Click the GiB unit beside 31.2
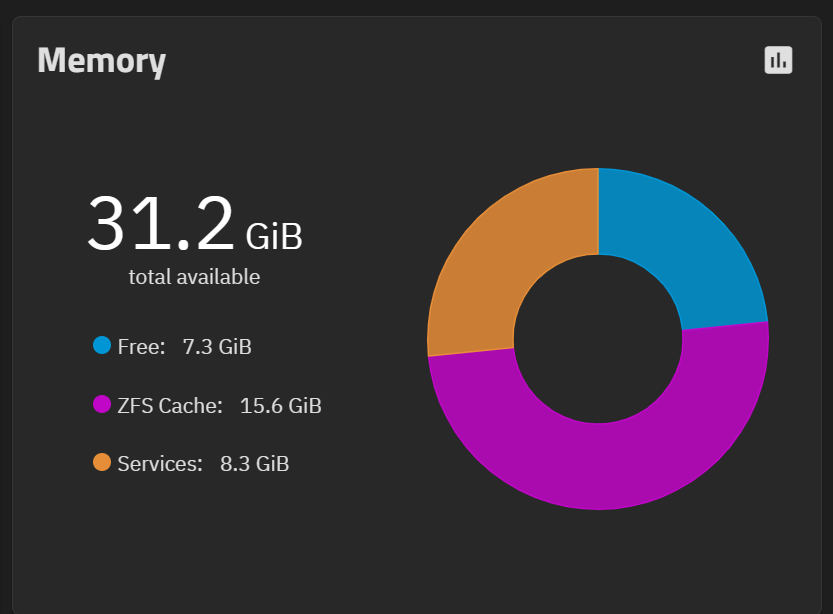Screen dimensions: 833x614 click(274, 236)
